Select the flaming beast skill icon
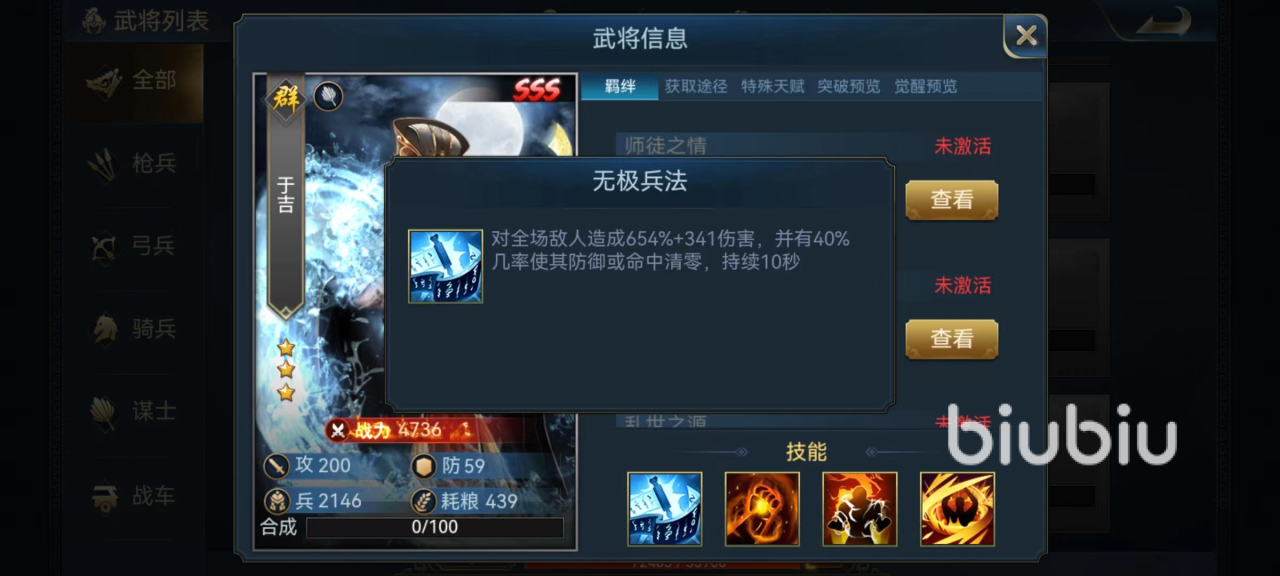Image resolution: width=1280 pixels, height=576 pixels. (957, 509)
